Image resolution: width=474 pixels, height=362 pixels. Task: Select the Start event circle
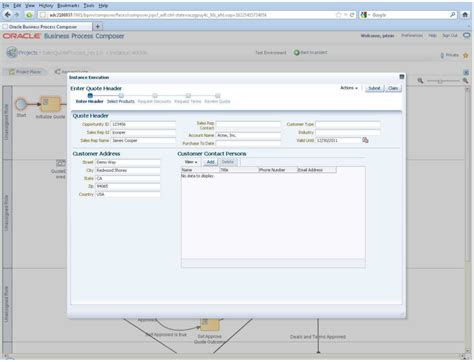pyautogui.click(x=21, y=104)
